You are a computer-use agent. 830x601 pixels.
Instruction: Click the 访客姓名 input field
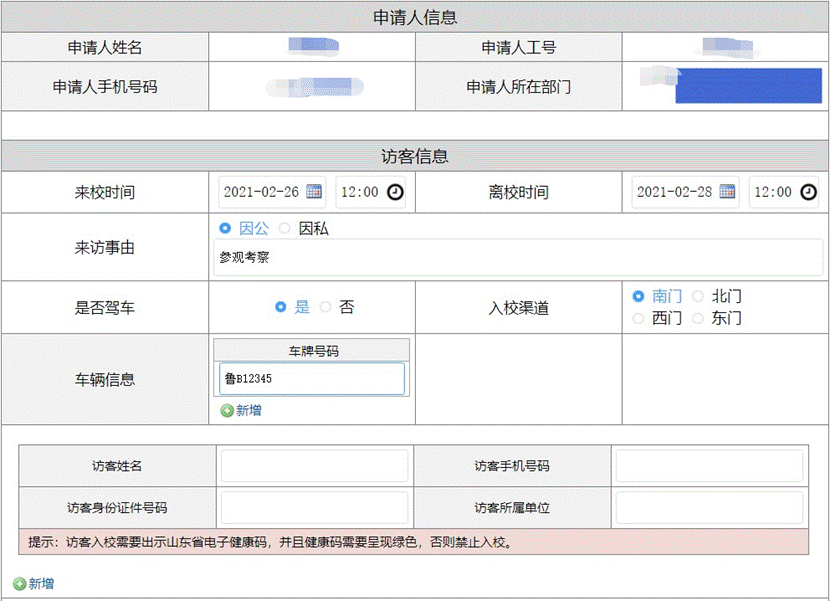point(314,466)
